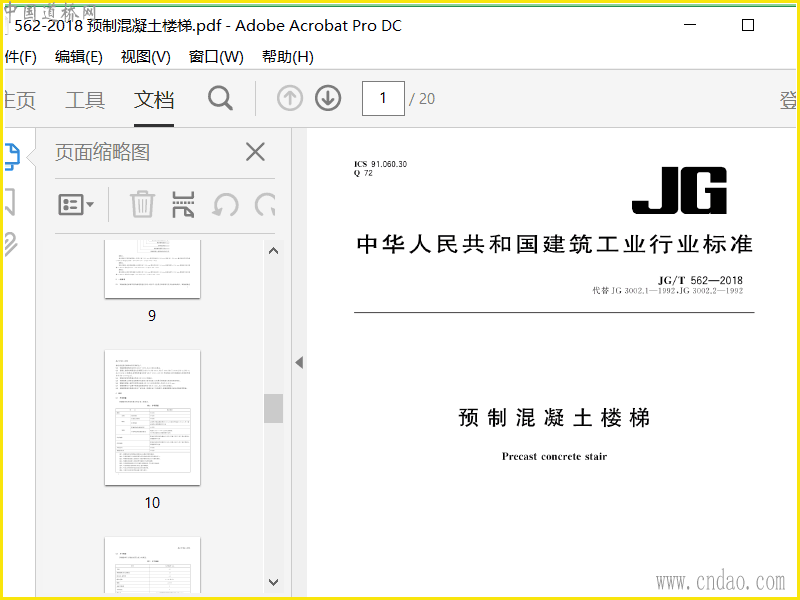The width and height of the screenshot is (800, 600).
Task: Click the delete pages trash icon
Action: [142, 204]
